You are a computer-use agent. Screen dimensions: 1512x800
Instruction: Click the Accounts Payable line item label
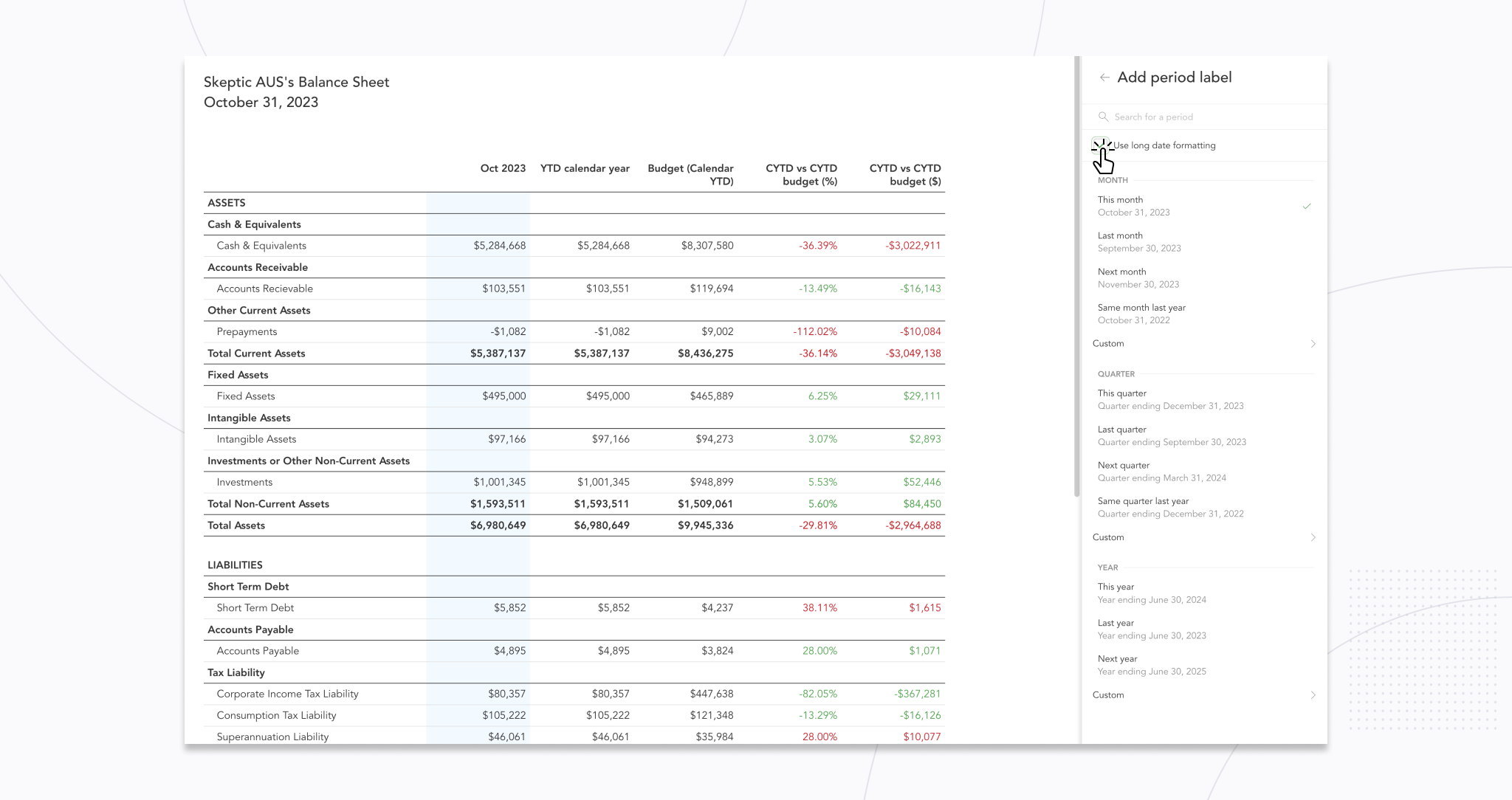[x=258, y=652]
